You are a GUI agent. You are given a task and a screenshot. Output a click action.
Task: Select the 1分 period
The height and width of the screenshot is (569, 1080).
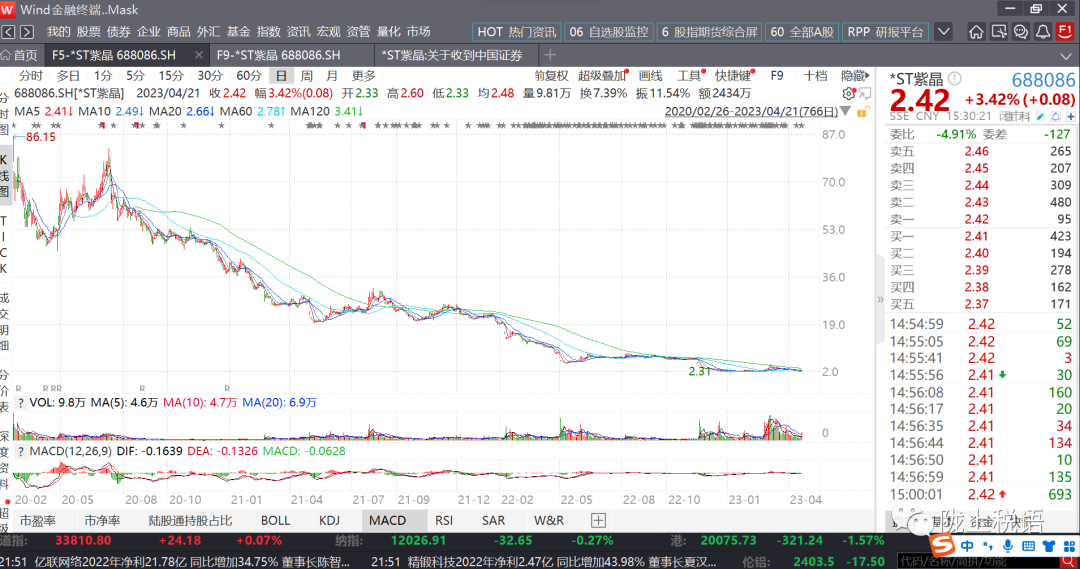click(x=103, y=76)
